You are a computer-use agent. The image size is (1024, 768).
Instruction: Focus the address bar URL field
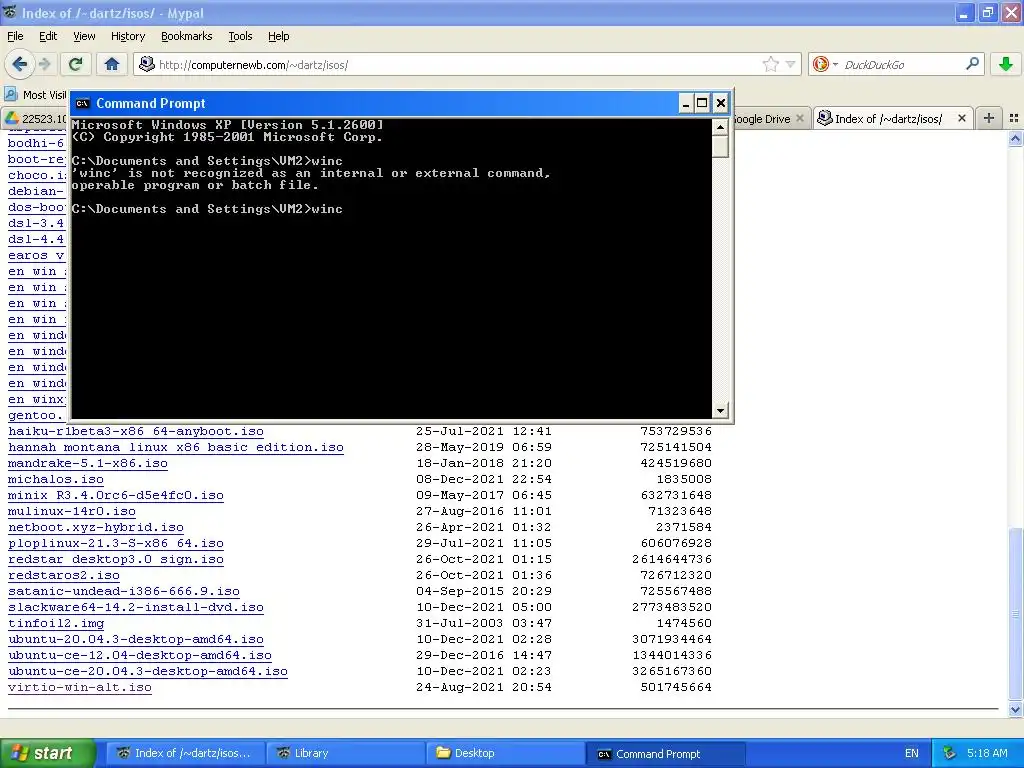click(x=457, y=65)
